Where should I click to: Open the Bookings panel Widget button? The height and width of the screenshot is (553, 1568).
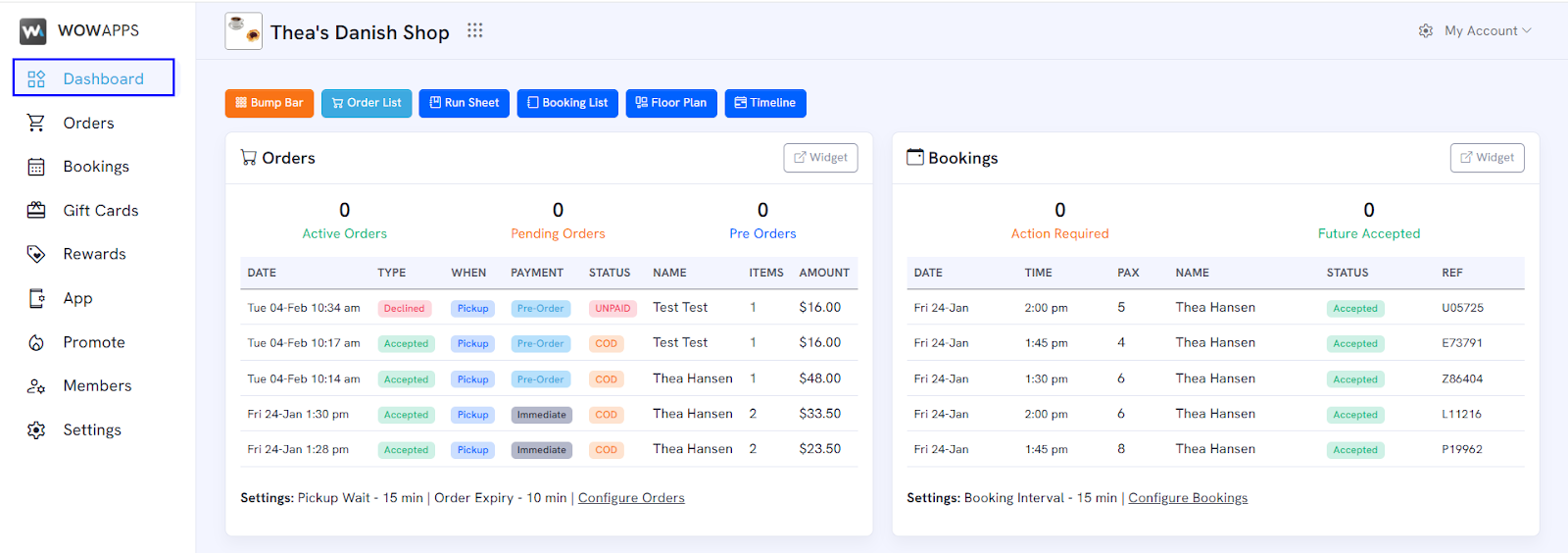tap(1488, 158)
